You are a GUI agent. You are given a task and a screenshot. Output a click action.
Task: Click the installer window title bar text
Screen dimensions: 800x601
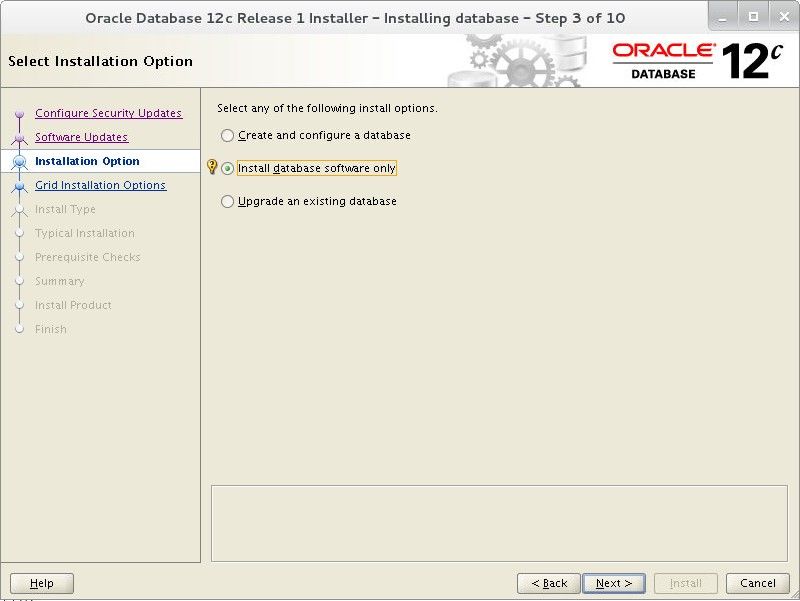click(355, 18)
